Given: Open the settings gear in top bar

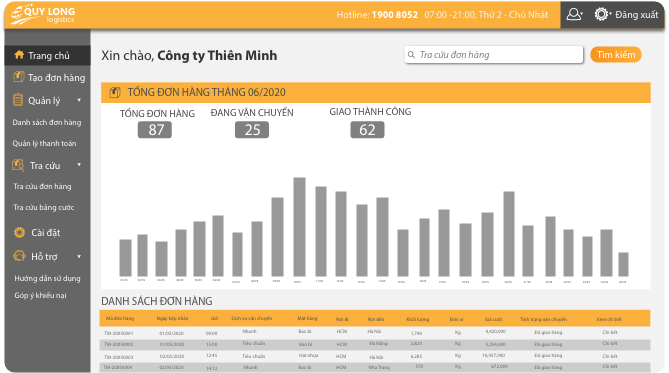Looking at the screenshot, I should [602, 15].
